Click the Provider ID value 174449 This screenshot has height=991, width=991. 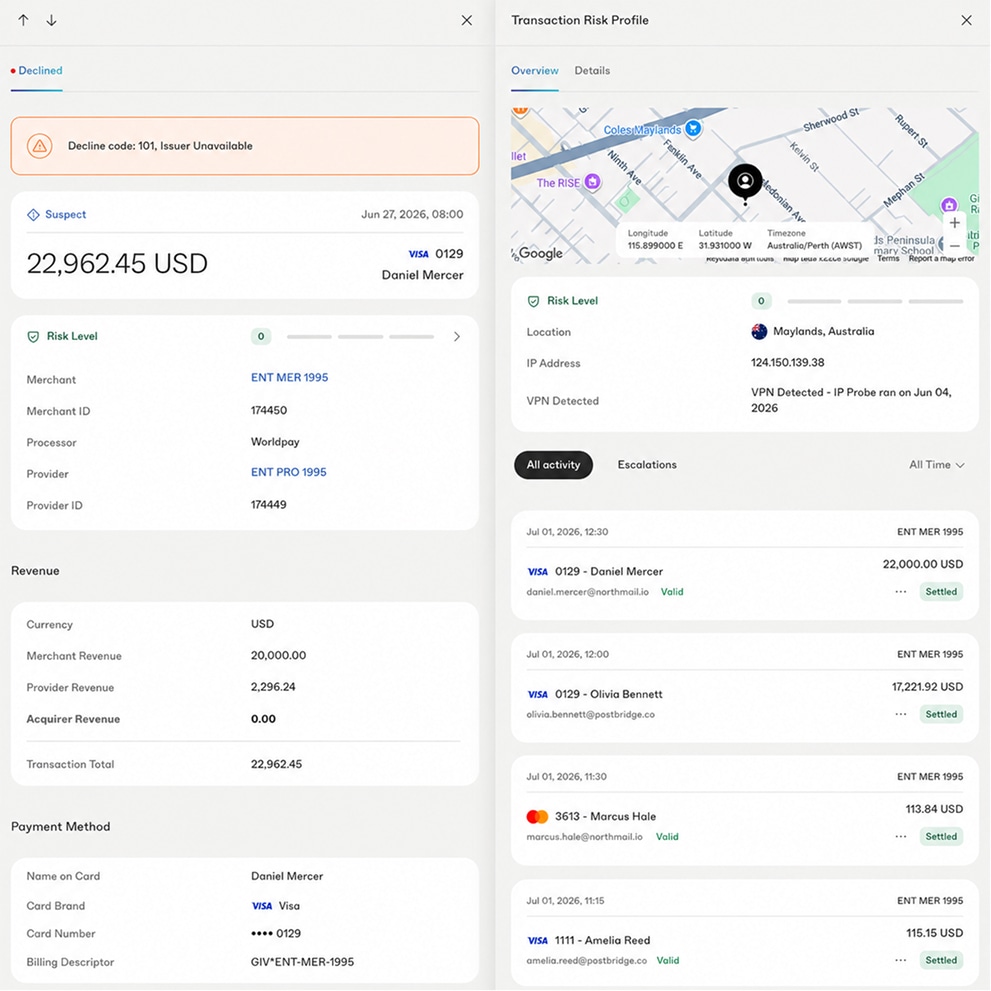pyautogui.click(x=269, y=505)
